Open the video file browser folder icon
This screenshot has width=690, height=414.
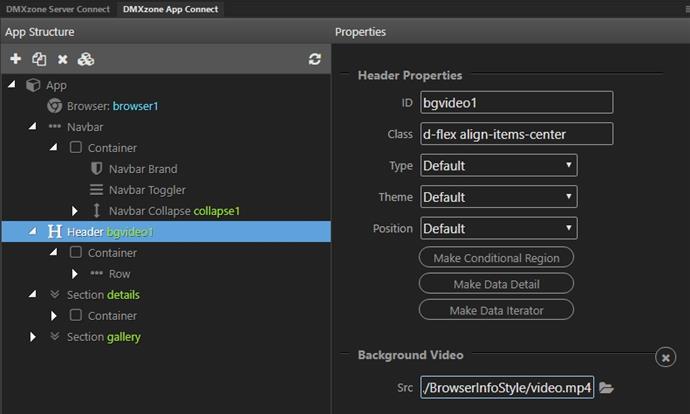(x=606, y=388)
